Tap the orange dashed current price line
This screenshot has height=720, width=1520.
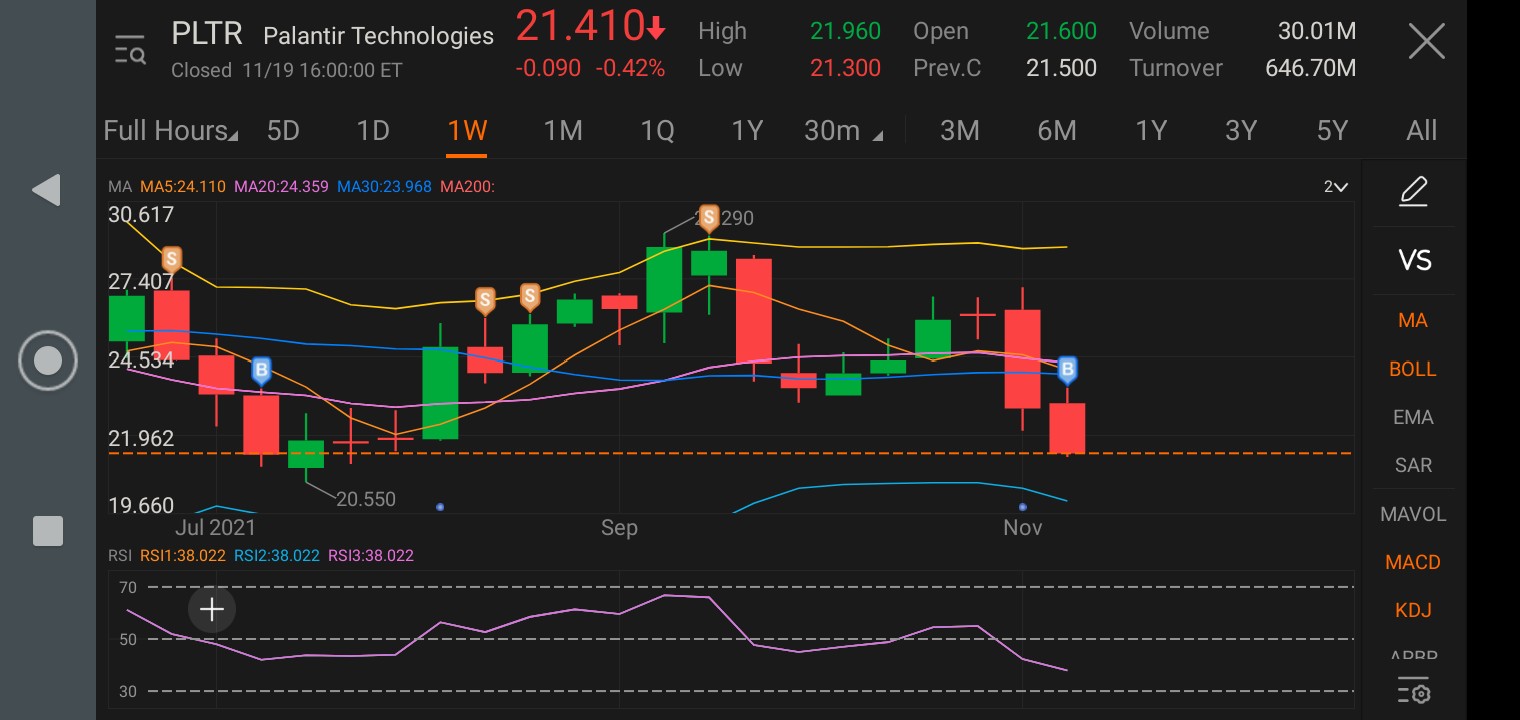point(730,453)
